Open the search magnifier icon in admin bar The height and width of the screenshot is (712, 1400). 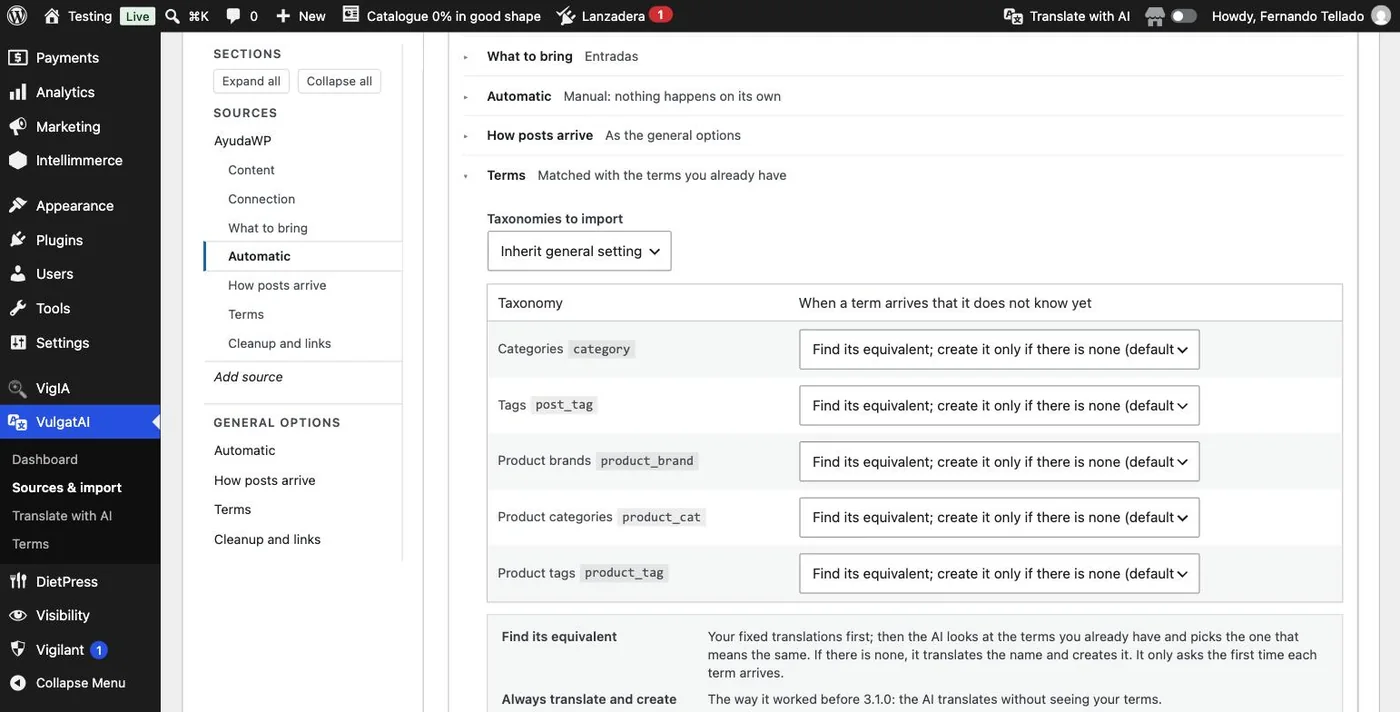point(172,16)
